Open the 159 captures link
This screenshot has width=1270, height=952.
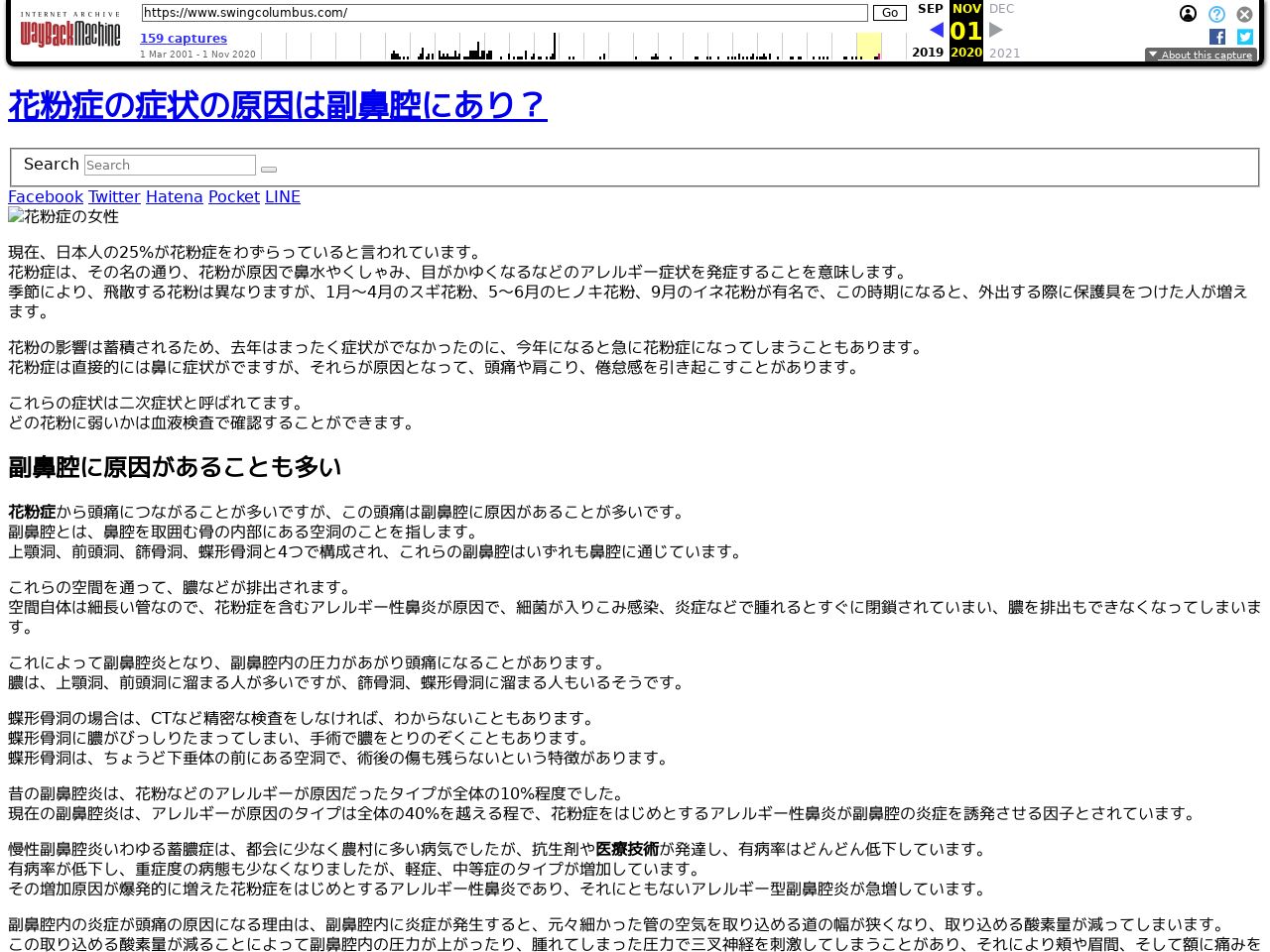coord(184,39)
